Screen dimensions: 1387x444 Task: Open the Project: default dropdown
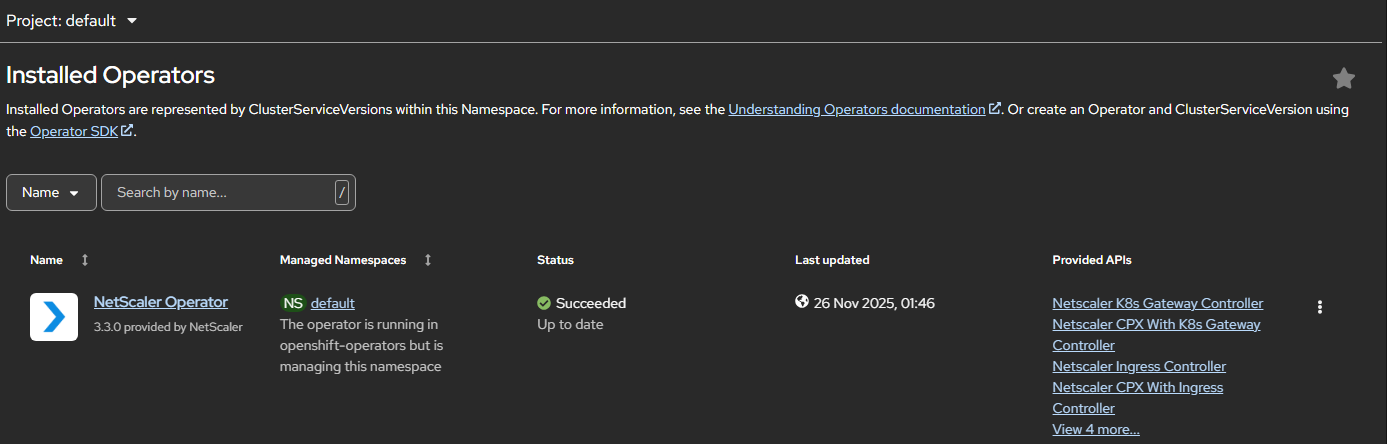(72, 20)
